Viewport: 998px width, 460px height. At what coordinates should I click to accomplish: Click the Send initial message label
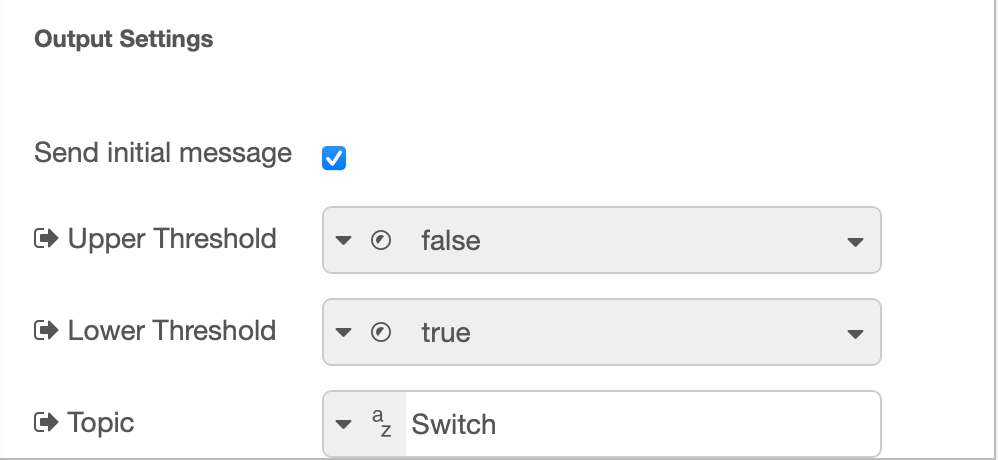pos(163,153)
